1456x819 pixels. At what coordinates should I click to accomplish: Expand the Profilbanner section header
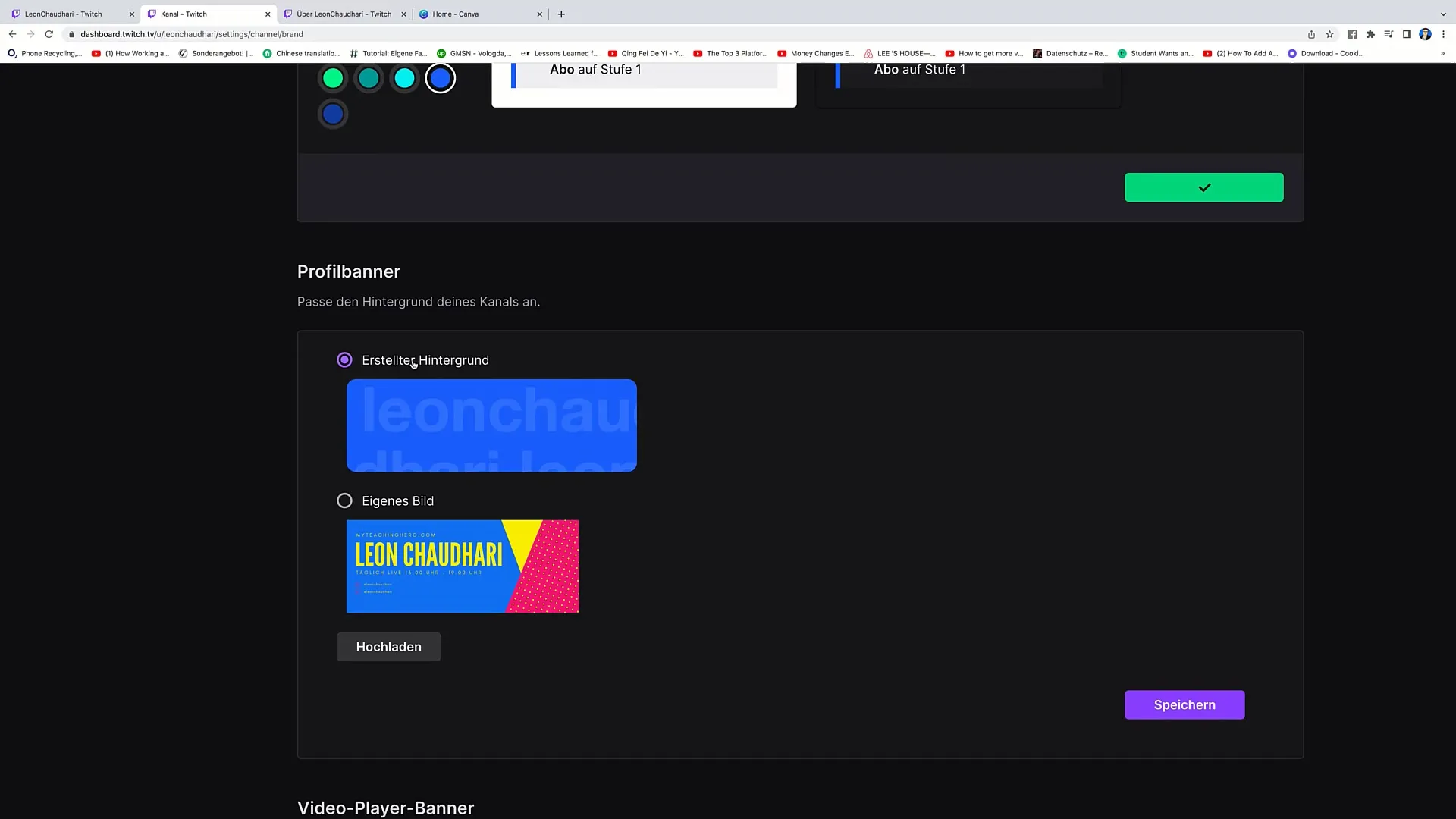[x=348, y=271]
